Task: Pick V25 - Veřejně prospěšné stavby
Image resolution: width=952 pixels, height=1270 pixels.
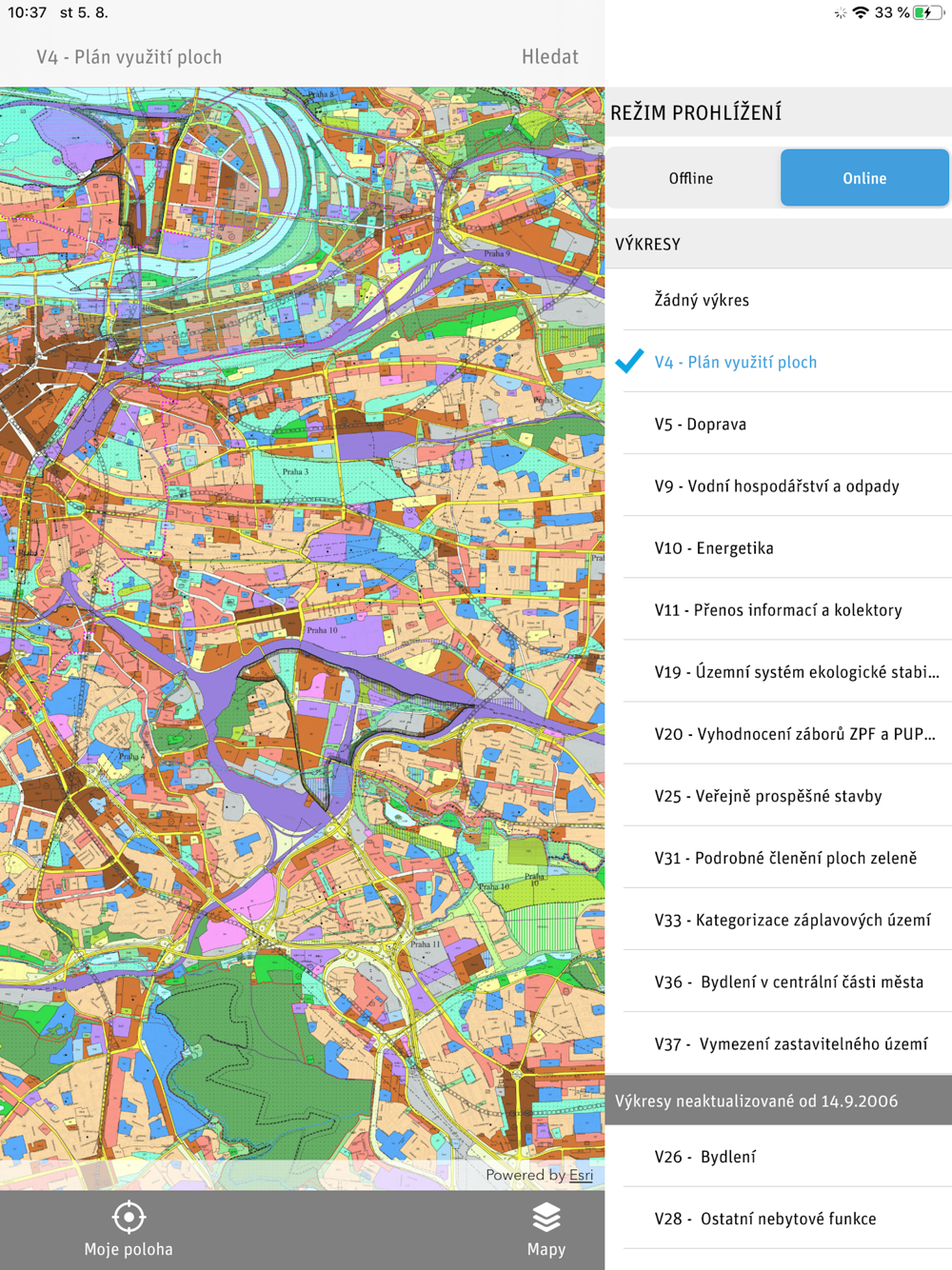Action: pos(779,795)
